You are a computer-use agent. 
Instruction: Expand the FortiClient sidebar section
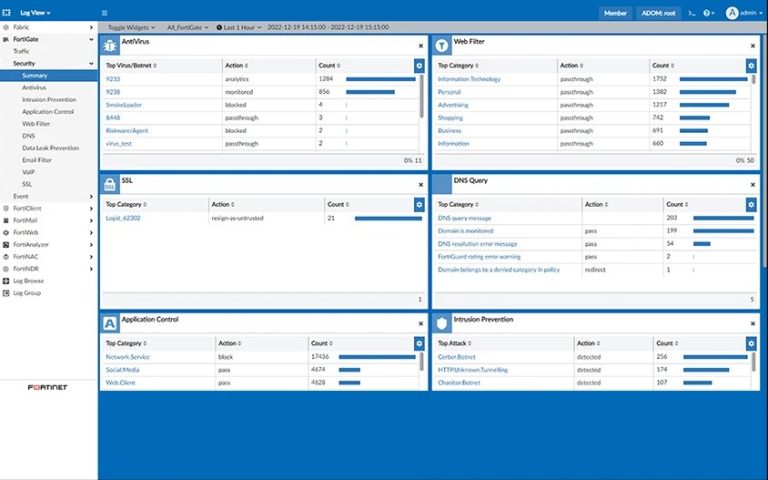pos(91,209)
